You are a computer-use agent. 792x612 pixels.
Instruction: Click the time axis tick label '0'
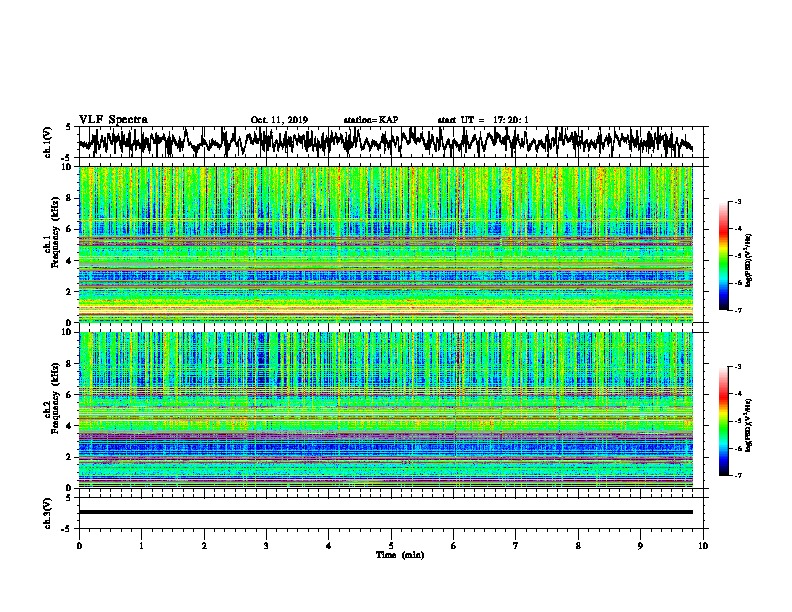[79, 546]
